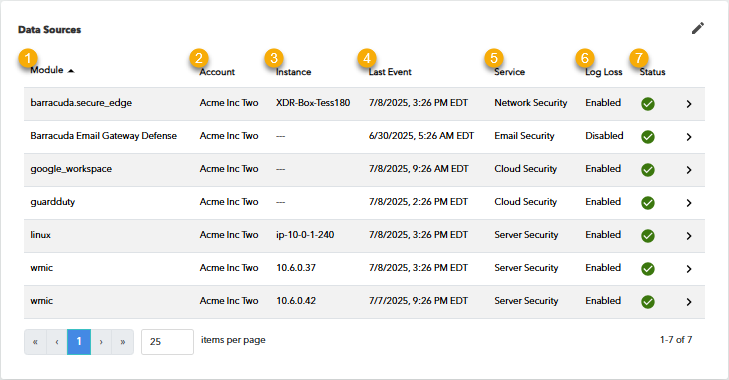Expand the barracuda.secure_edge row chevron

coord(689,104)
